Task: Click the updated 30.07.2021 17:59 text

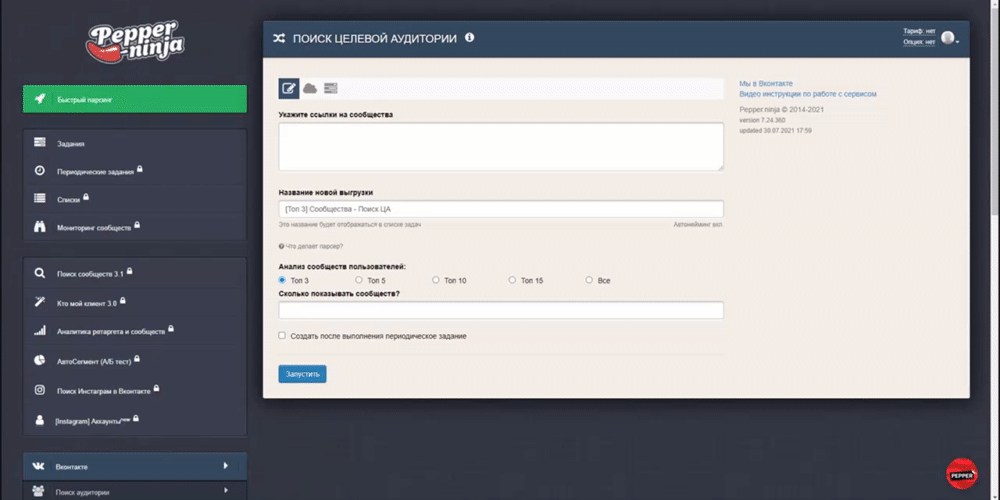Action: point(776,130)
